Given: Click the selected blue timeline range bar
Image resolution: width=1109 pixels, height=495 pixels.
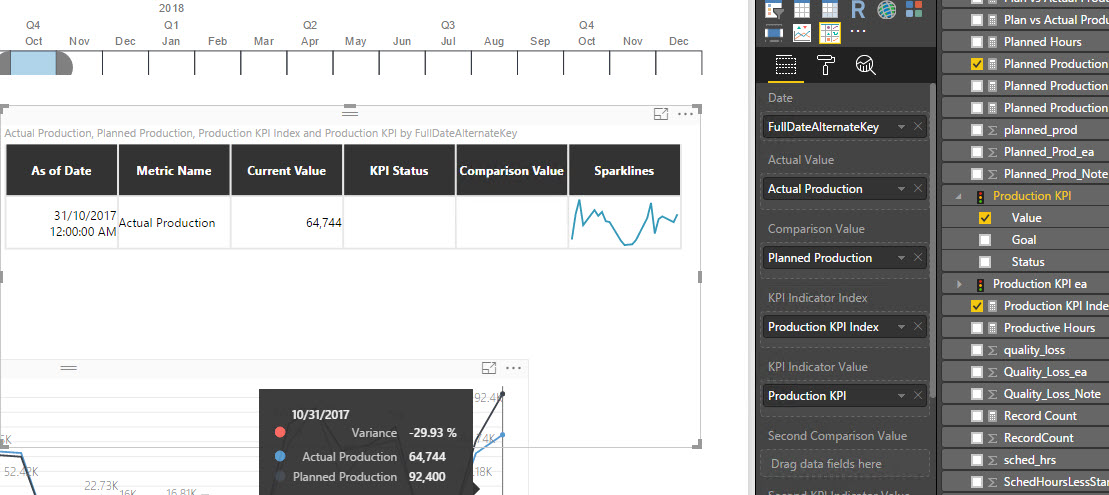Looking at the screenshot, I should (x=33, y=63).
